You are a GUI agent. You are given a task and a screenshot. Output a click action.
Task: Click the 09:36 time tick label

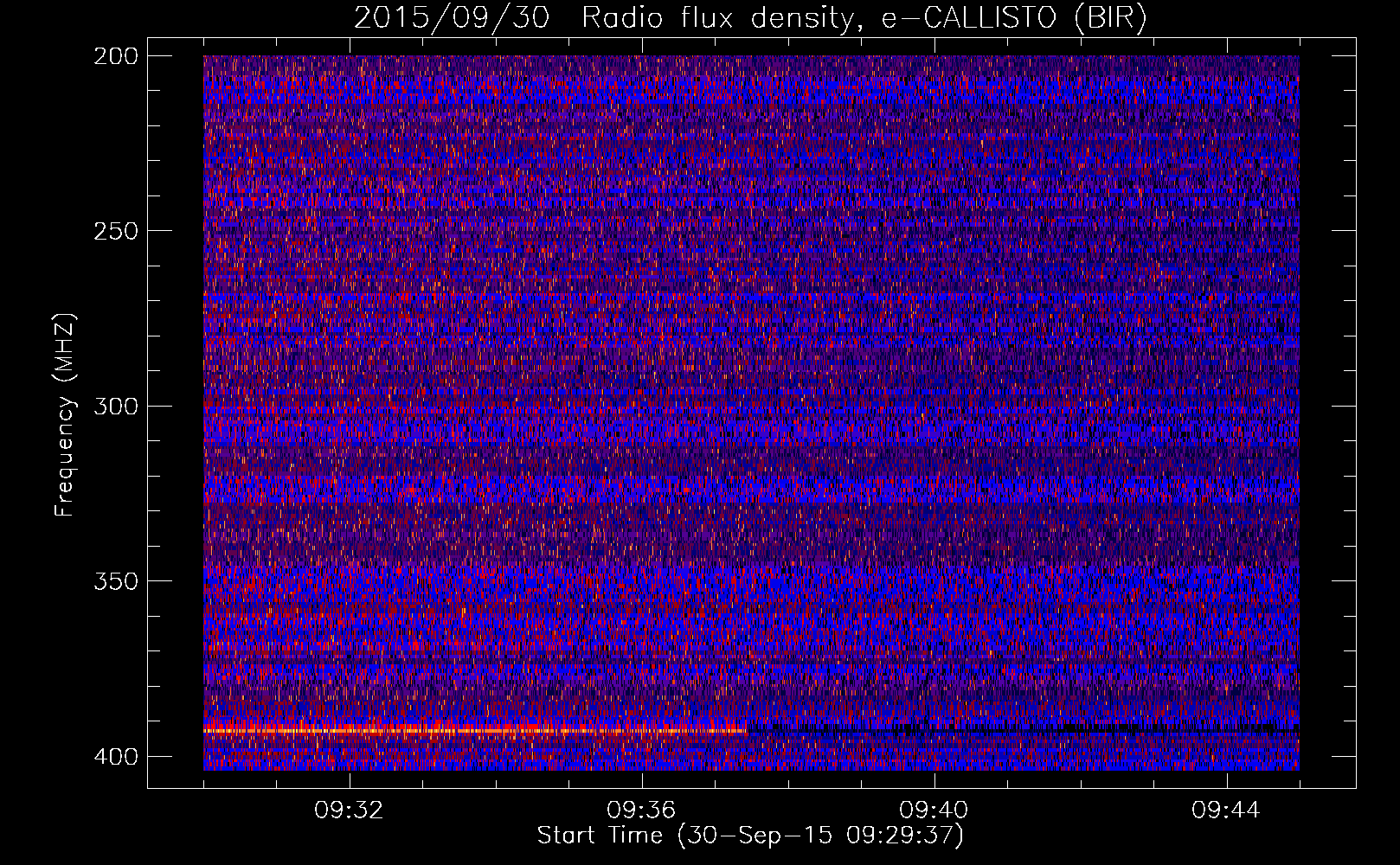pyautogui.click(x=641, y=811)
